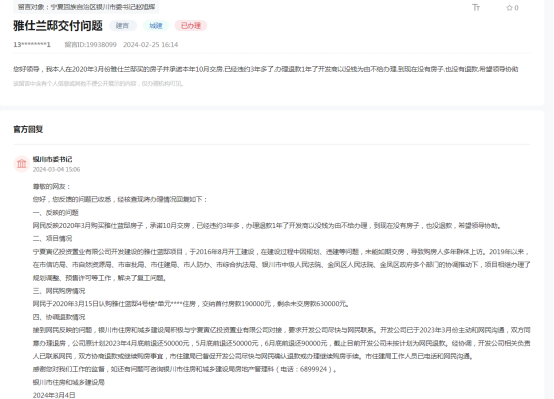The width and height of the screenshot is (554, 399).
Task: Click the responder name "银川市委书记"
Action: pos(52,159)
